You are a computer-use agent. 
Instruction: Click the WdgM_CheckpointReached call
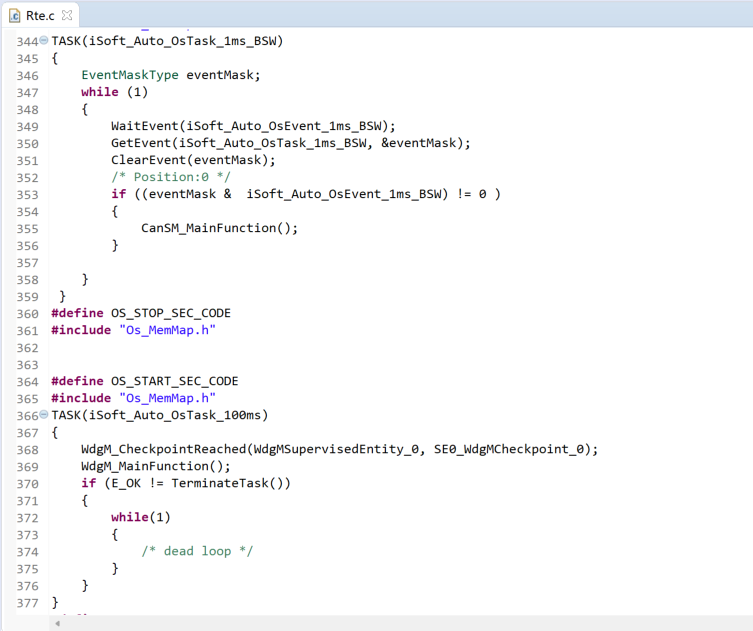coord(340,449)
